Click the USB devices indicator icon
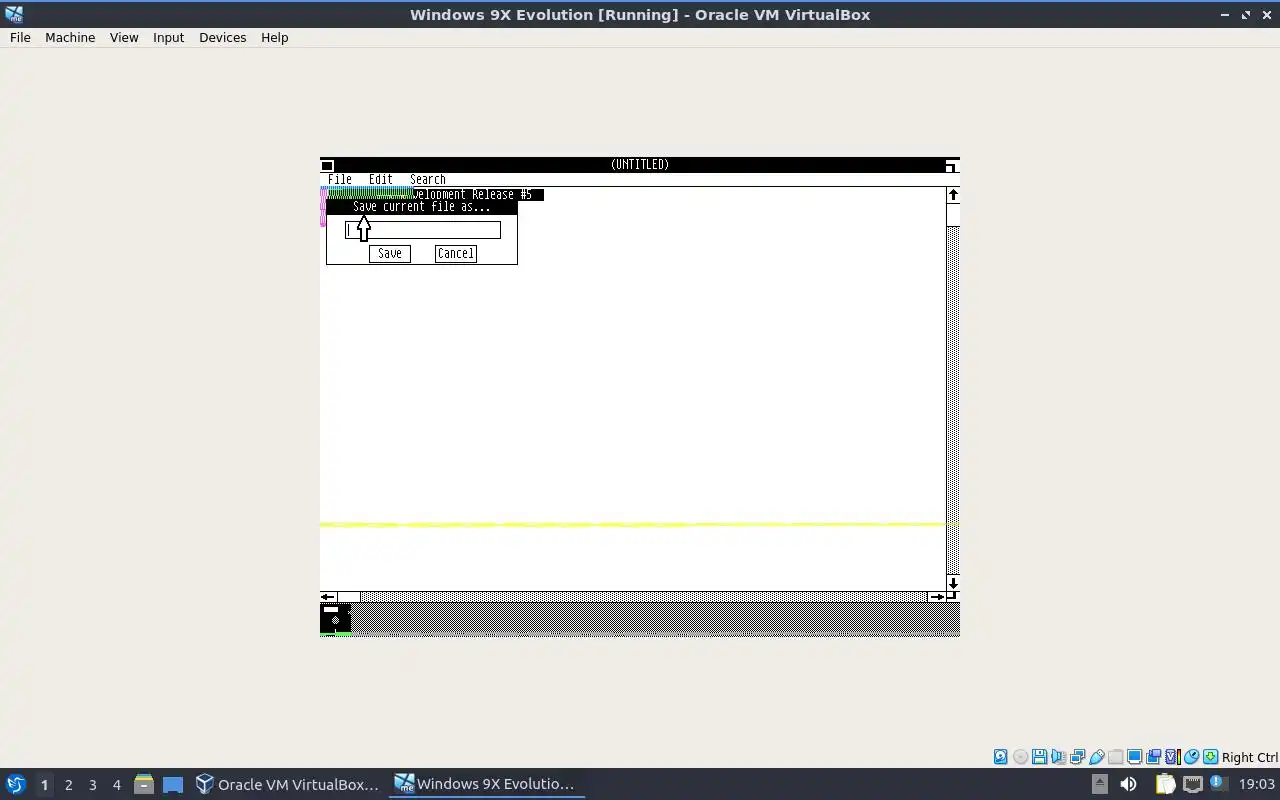Screen dimensions: 1280x800 pyautogui.click(x=1097, y=757)
